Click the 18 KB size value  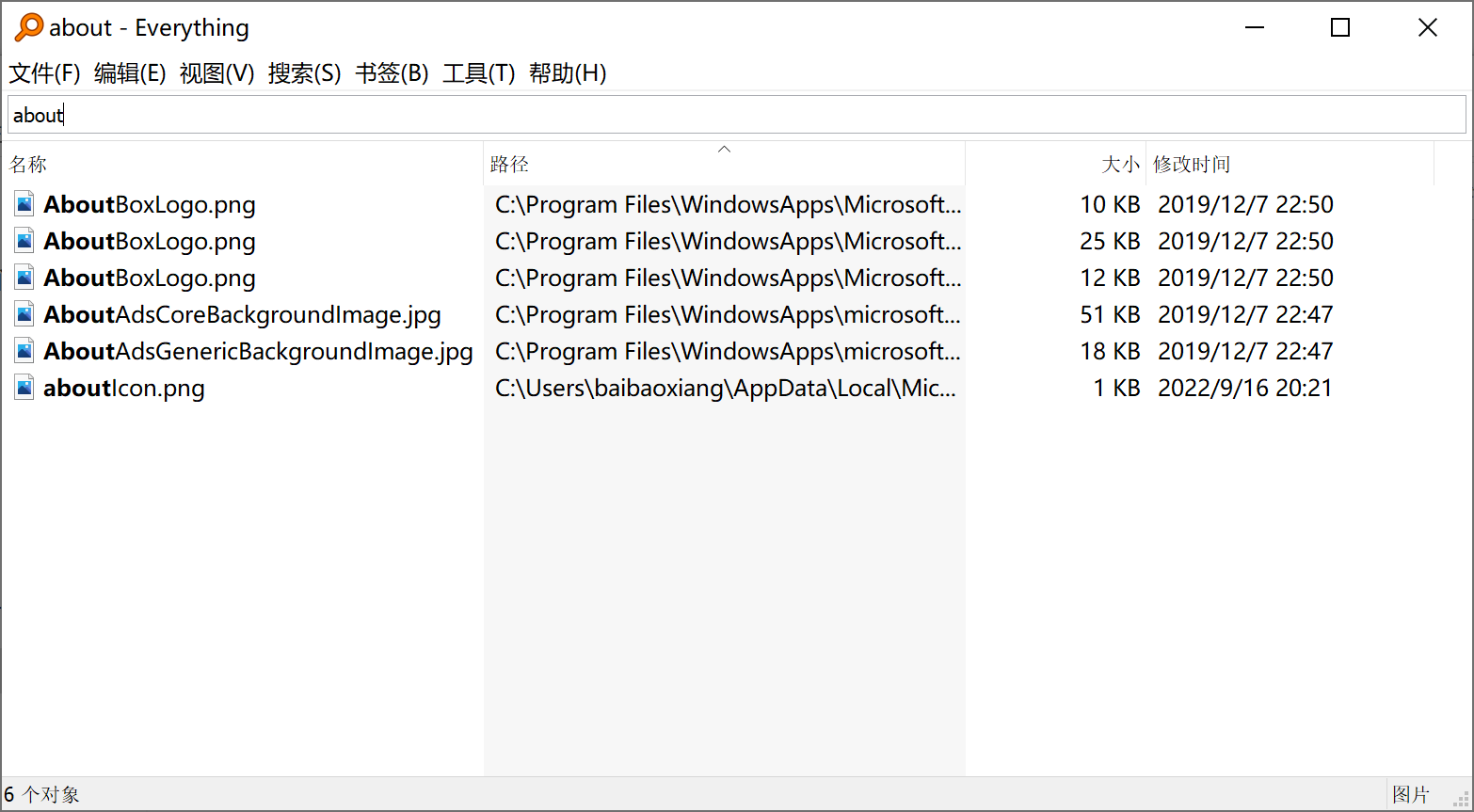tap(1110, 351)
